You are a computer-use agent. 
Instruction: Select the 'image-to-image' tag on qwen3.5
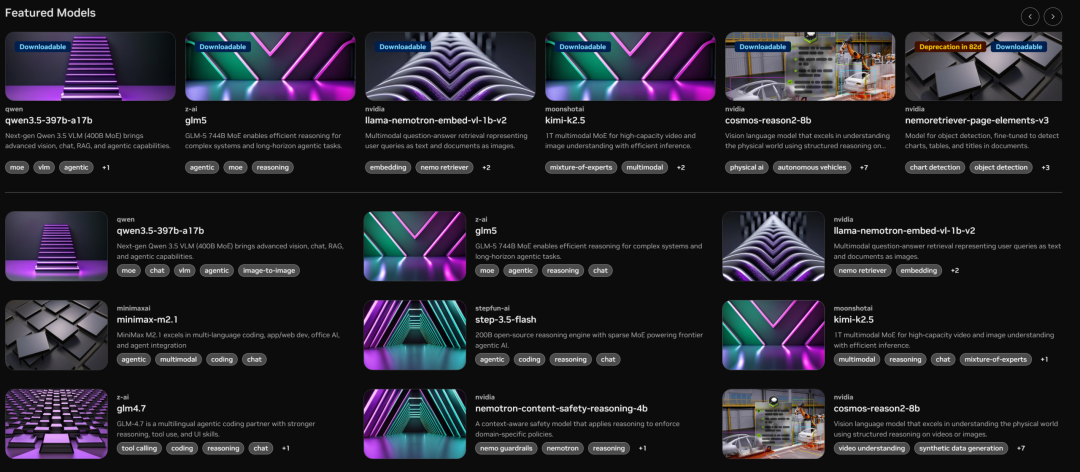click(269, 270)
